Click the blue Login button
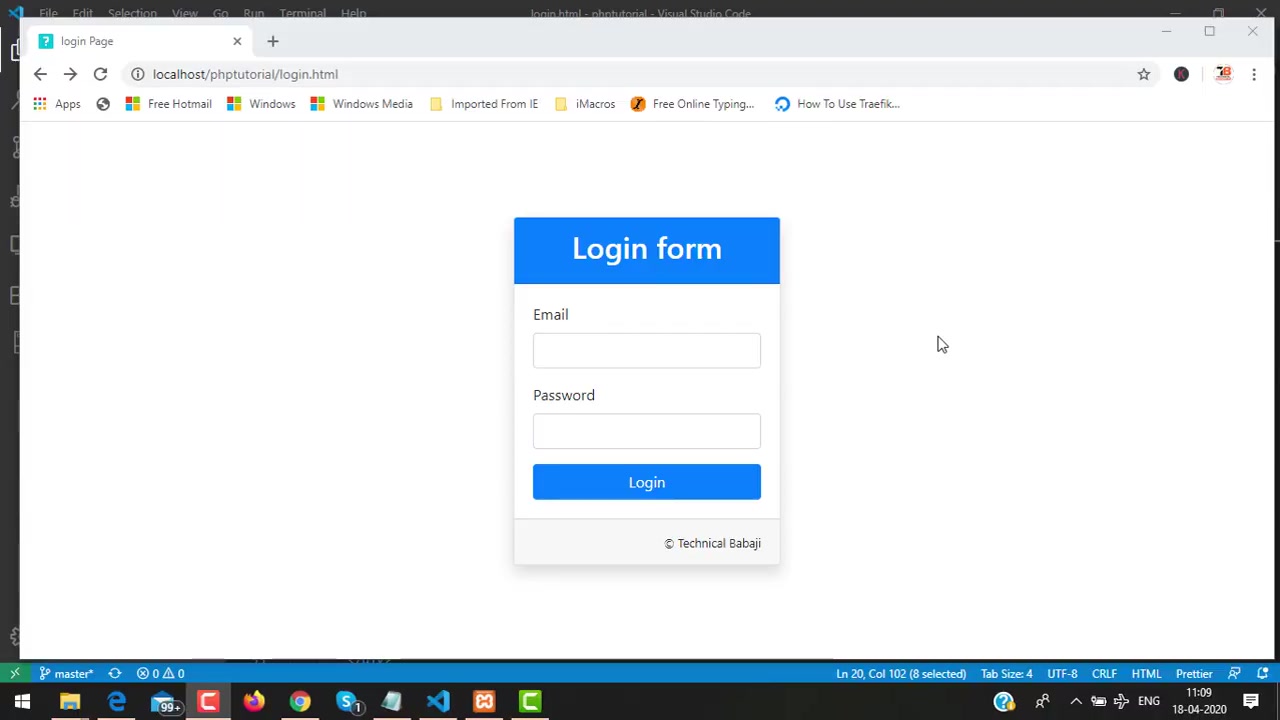 [646, 482]
